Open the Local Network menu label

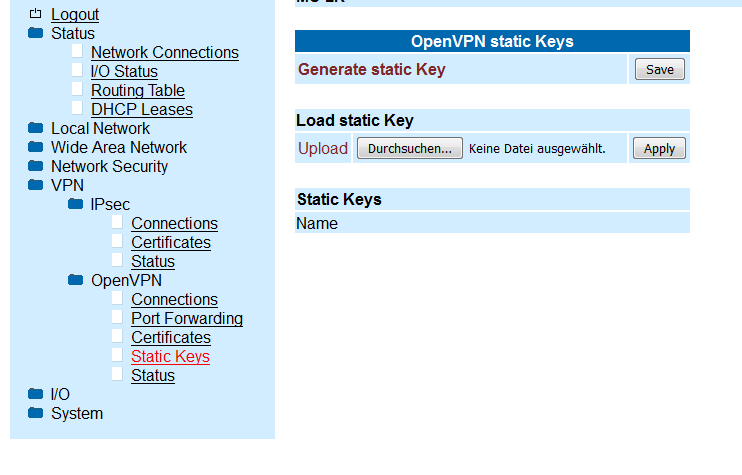point(100,129)
